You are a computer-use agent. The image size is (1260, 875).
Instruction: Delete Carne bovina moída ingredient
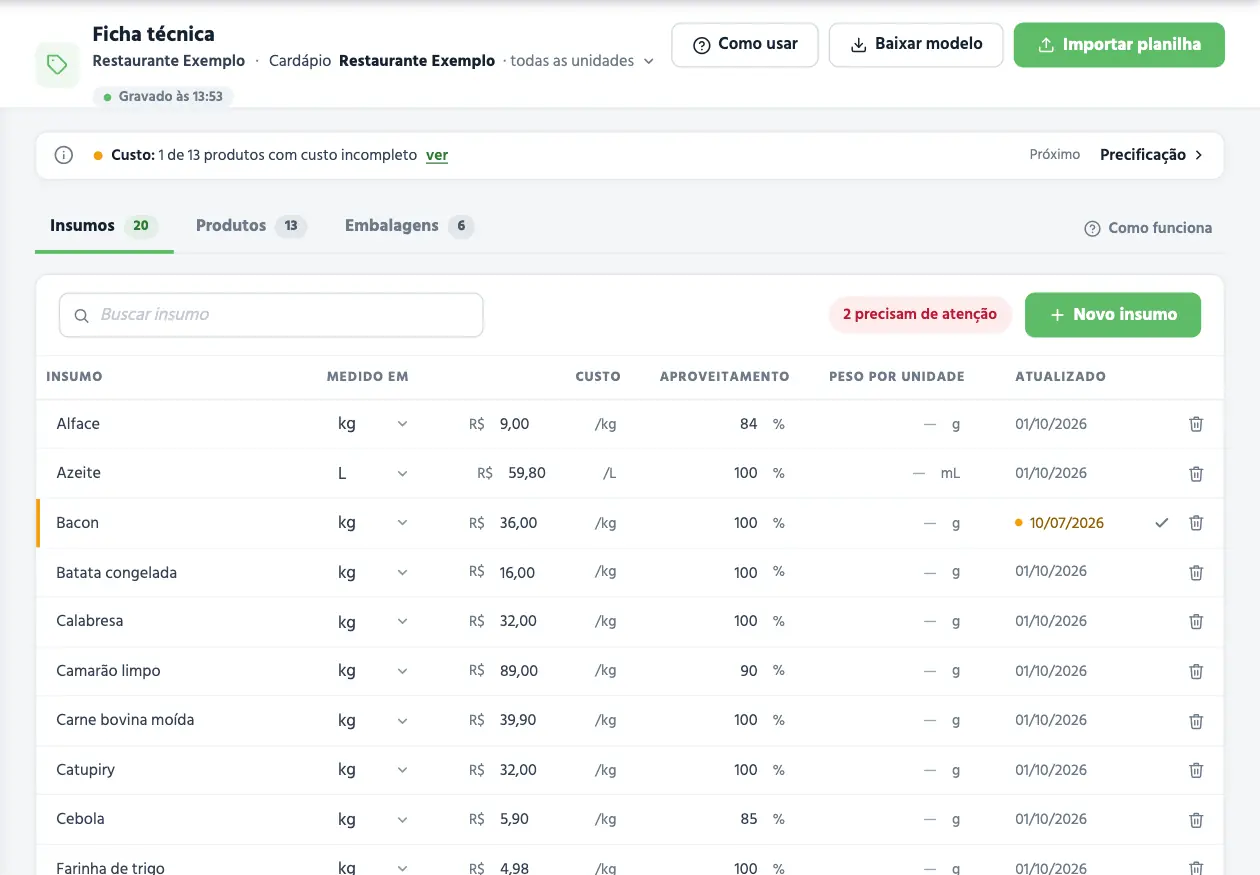point(1196,720)
